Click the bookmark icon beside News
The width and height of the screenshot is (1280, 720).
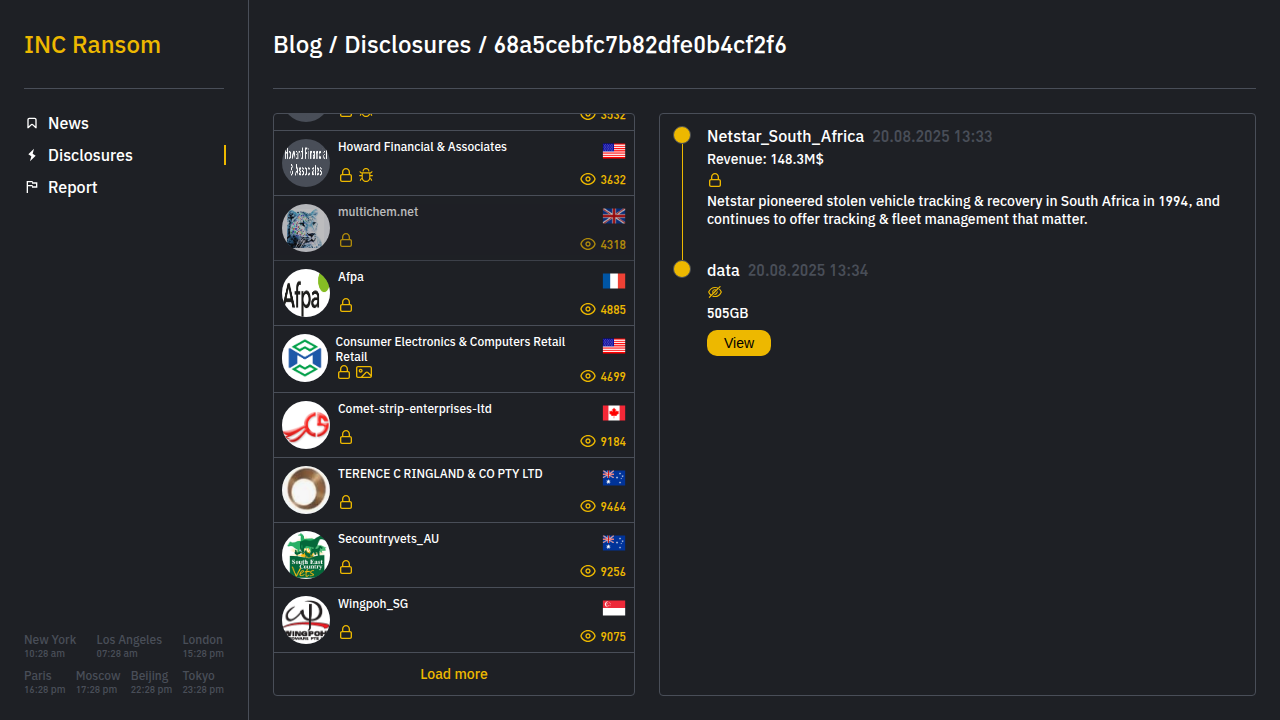pos(32,123)
